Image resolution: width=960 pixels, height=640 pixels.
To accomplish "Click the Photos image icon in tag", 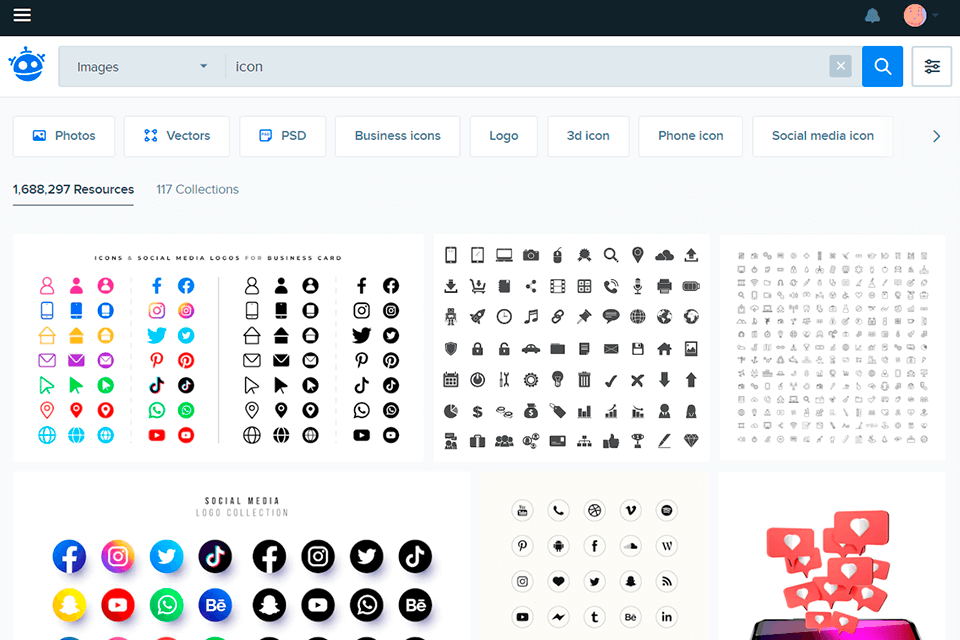I will coord(39,135).
